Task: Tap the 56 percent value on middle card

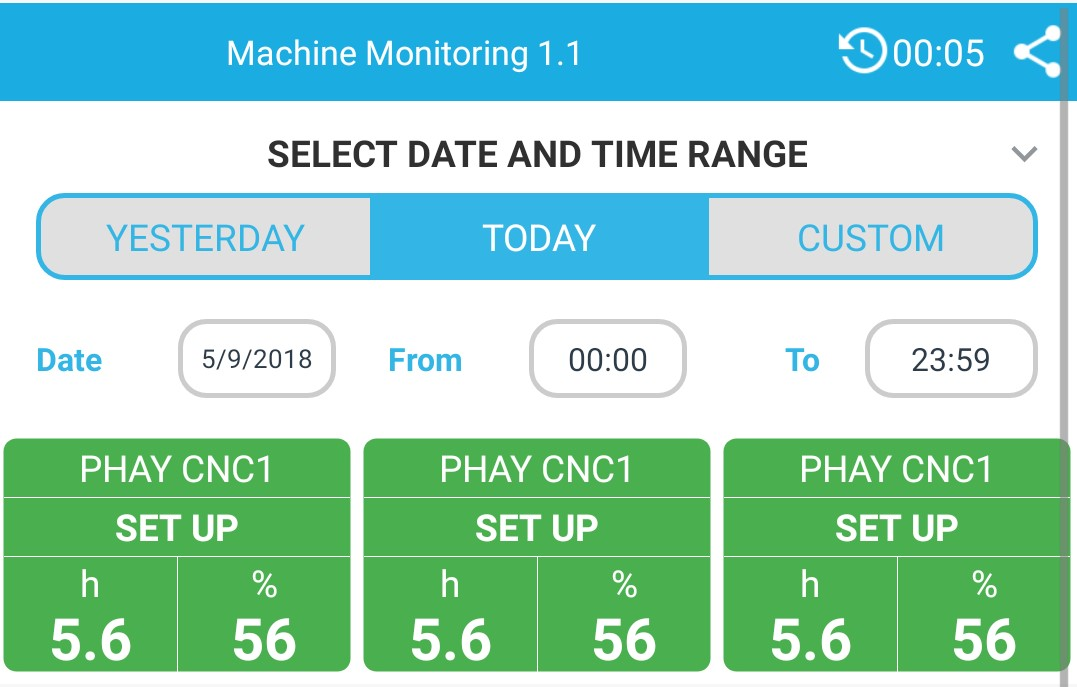Action: click(x=624, y=640)
